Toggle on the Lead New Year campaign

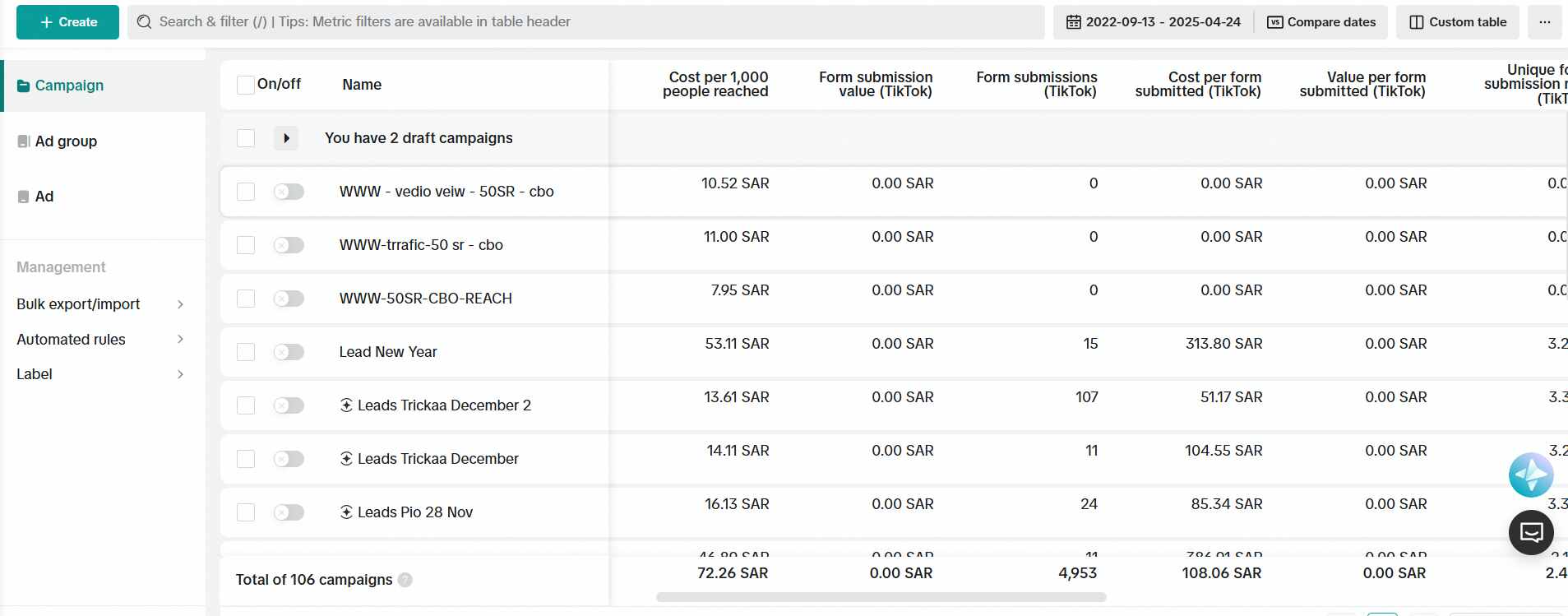pos(289,352)
